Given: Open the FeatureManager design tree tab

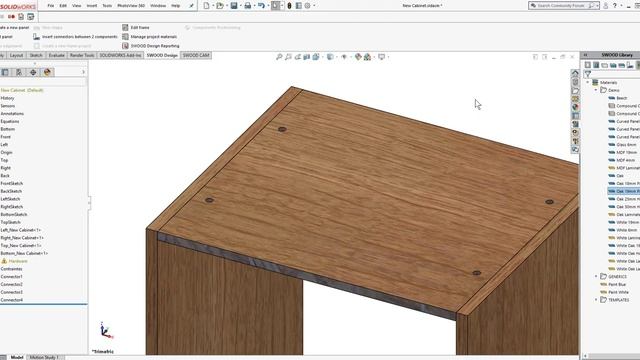Looking at the screenshot, I should [5, 72].
